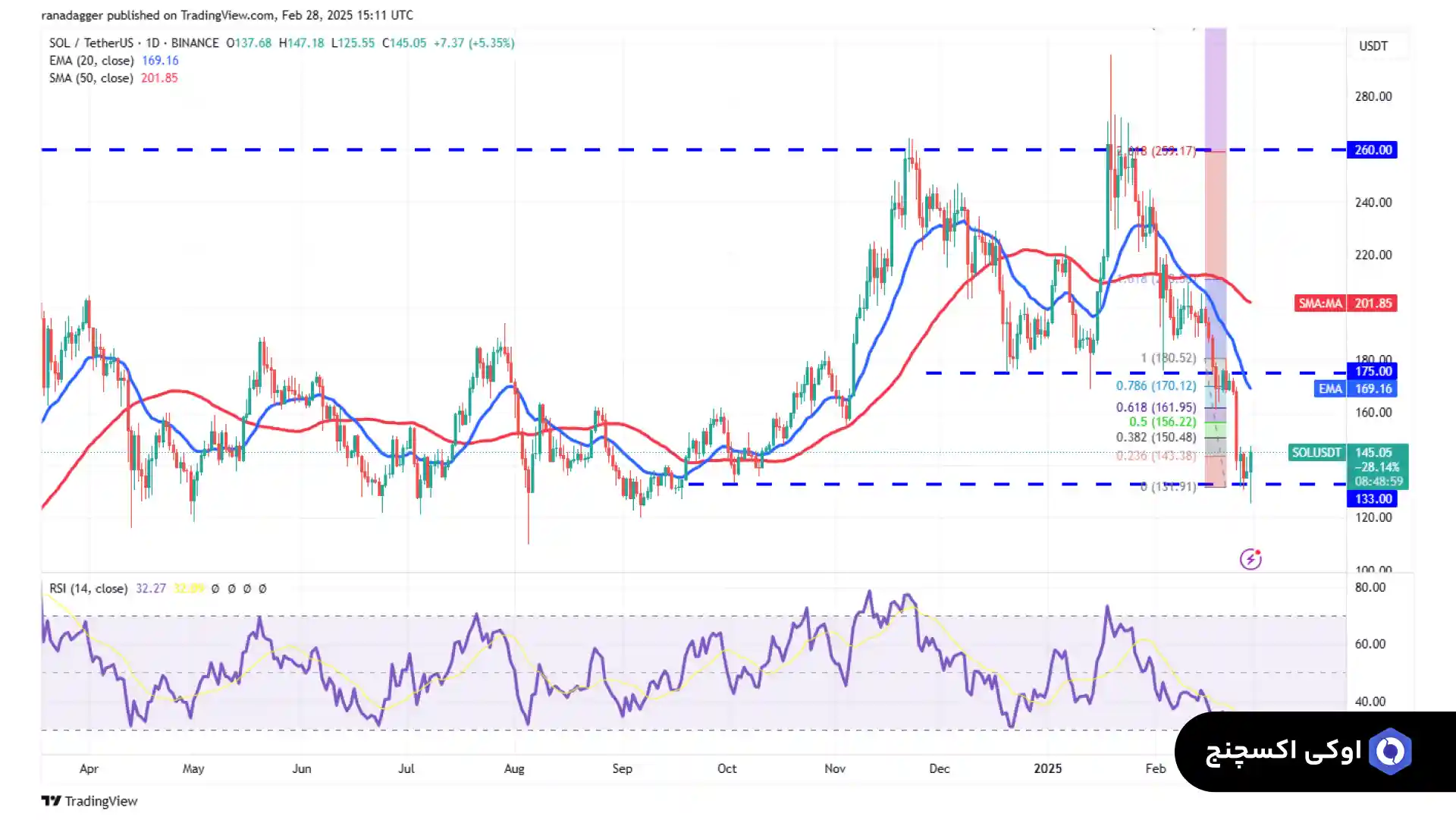Screen dimensions: 1456x820
Task: Click the lightning bolt event icon
Action: tap(1250, 559)
